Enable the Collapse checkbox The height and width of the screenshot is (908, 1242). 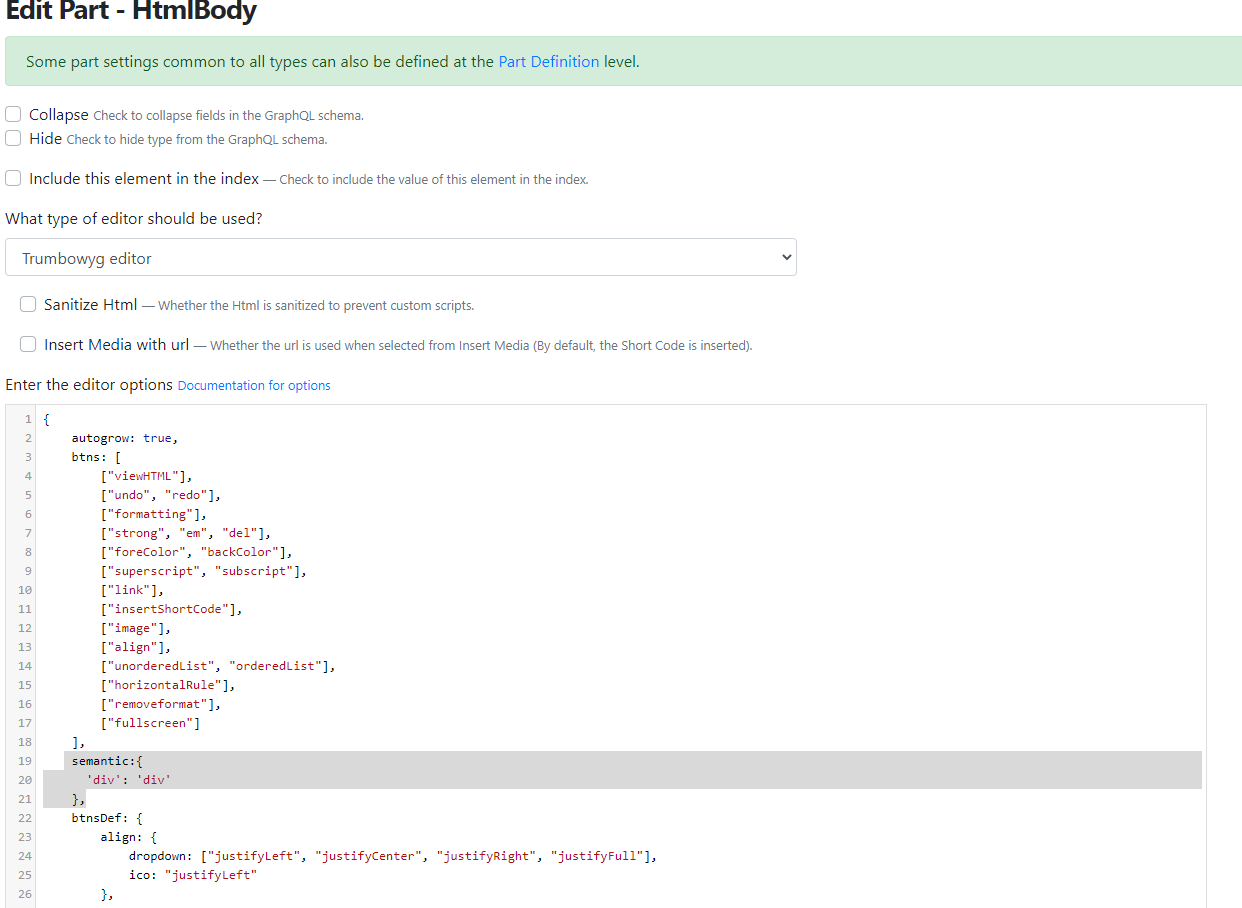coord(13,114)
